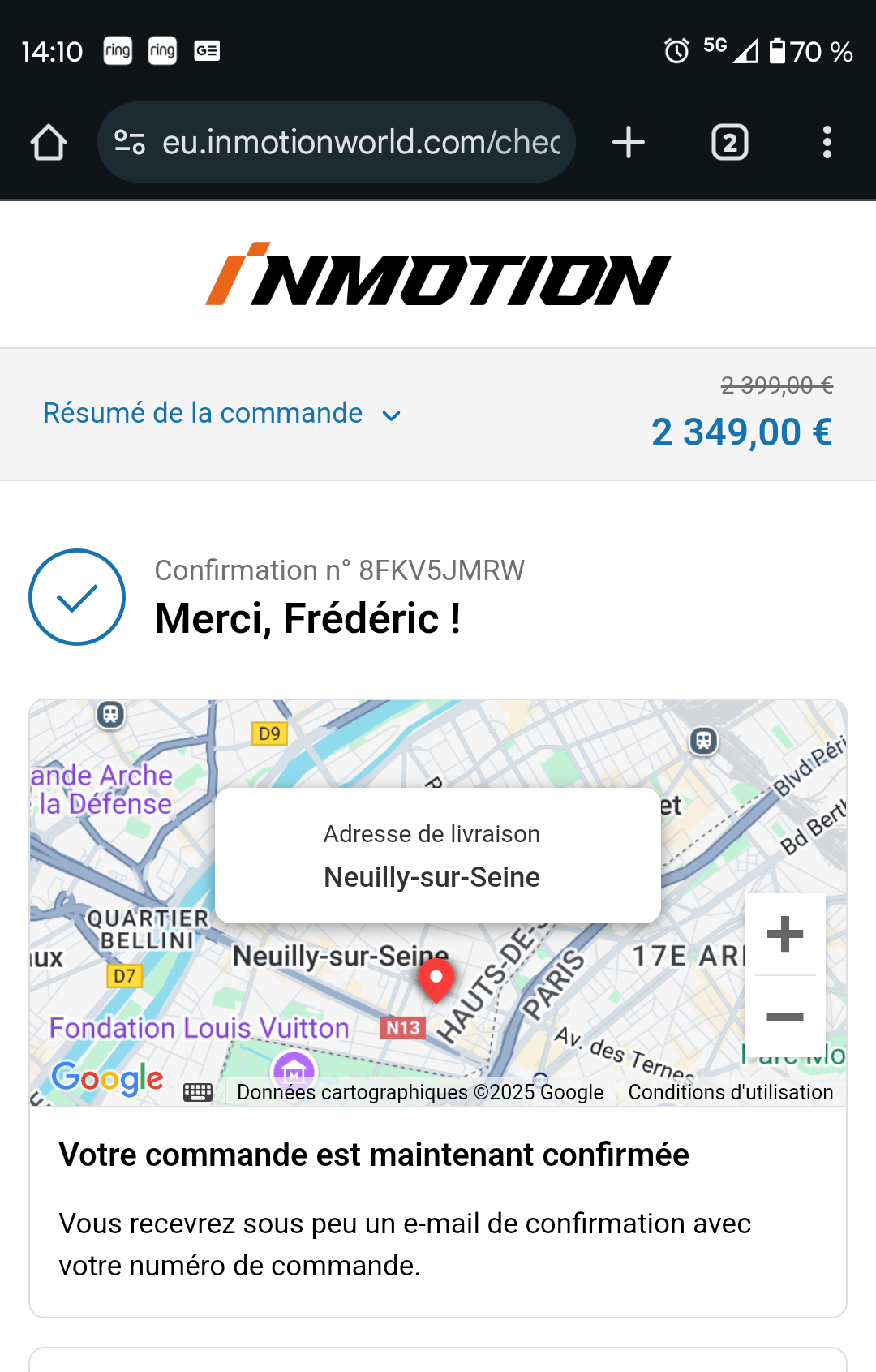Viewport: 876px width, 1372px height.
Task: Click the Fondation Louis Vuitton museum marker
Action: click(294, 1069)
